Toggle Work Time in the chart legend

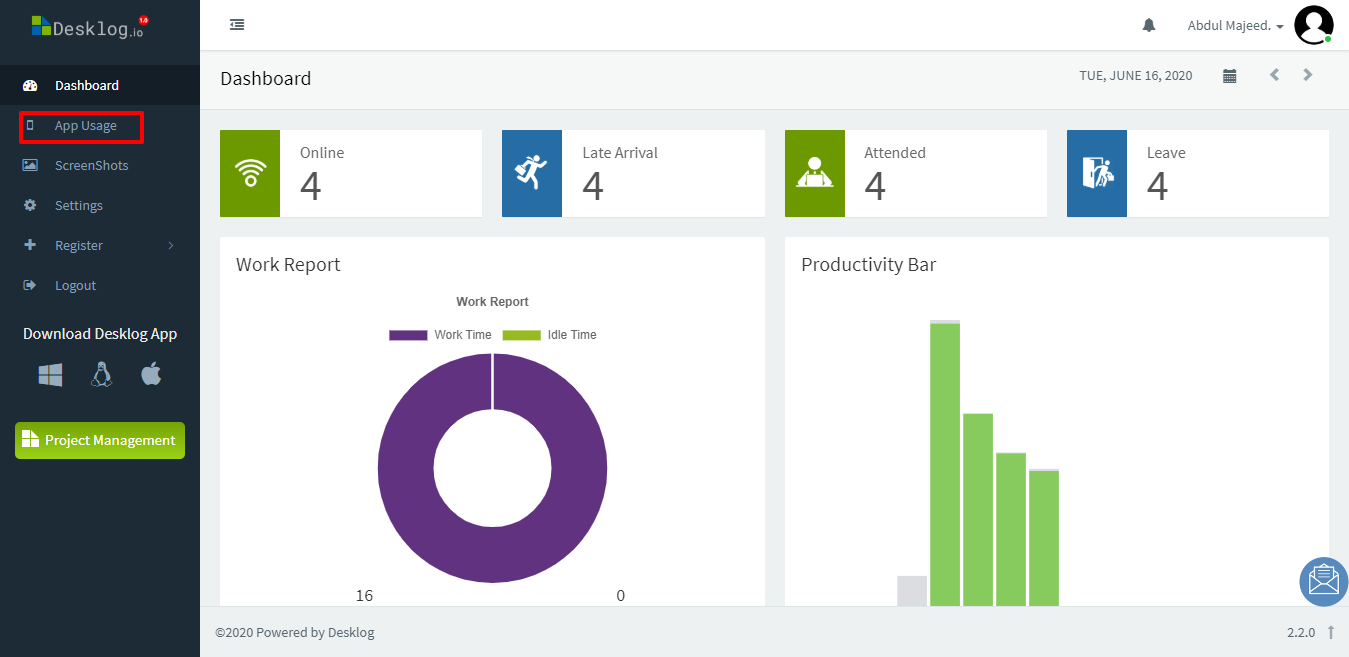[440, 334]
